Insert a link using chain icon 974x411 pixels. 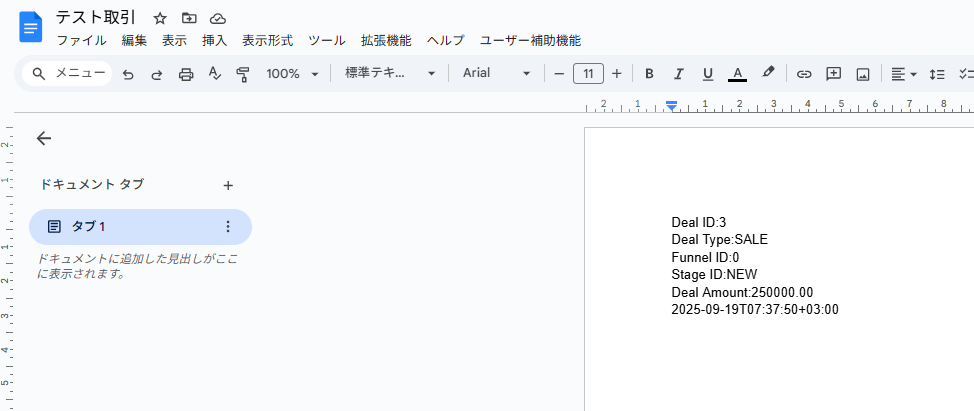[804, 74]
